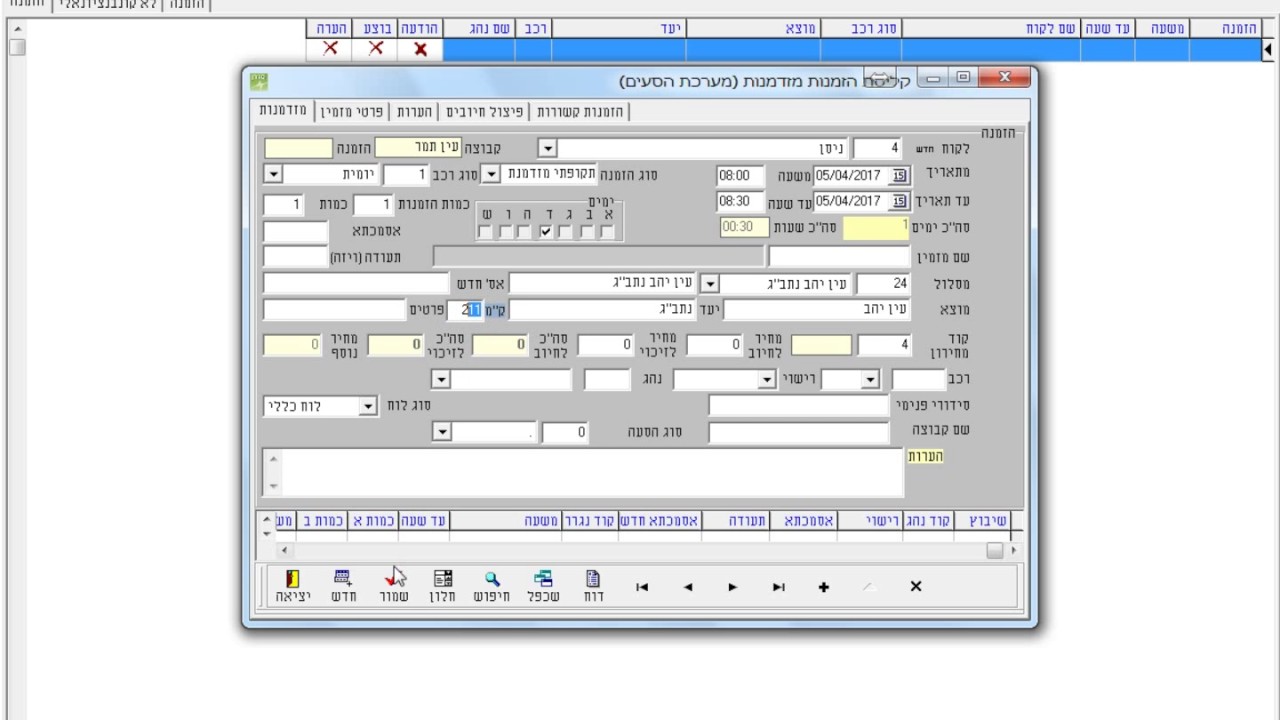Open the סוג הזמנה dropdown arrow

(491, 175)
